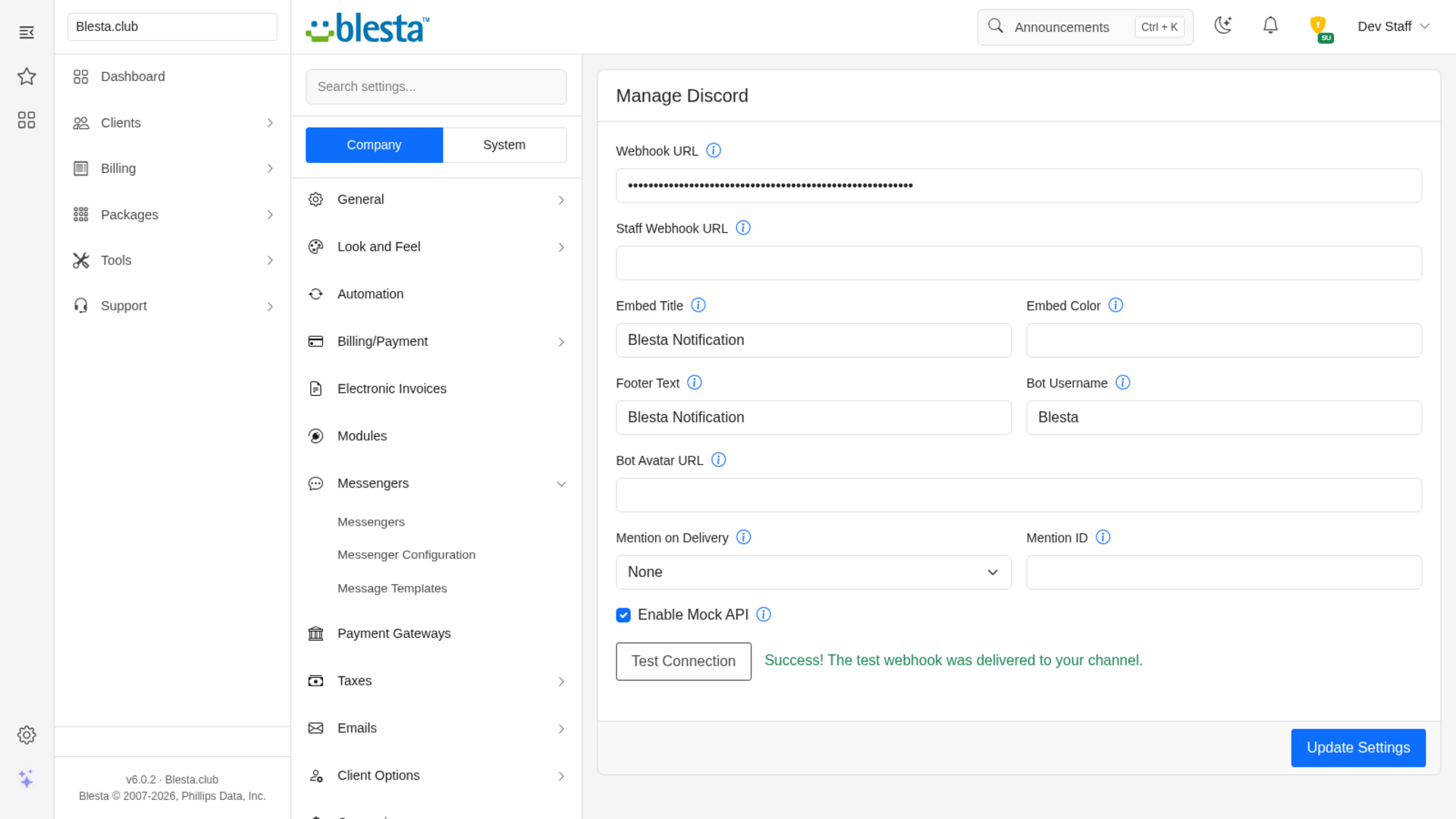Image resolution: width=1456 pixels, height=819 pixels.
Task: Click the Footer Text field
Action: [x=813, y=418]
